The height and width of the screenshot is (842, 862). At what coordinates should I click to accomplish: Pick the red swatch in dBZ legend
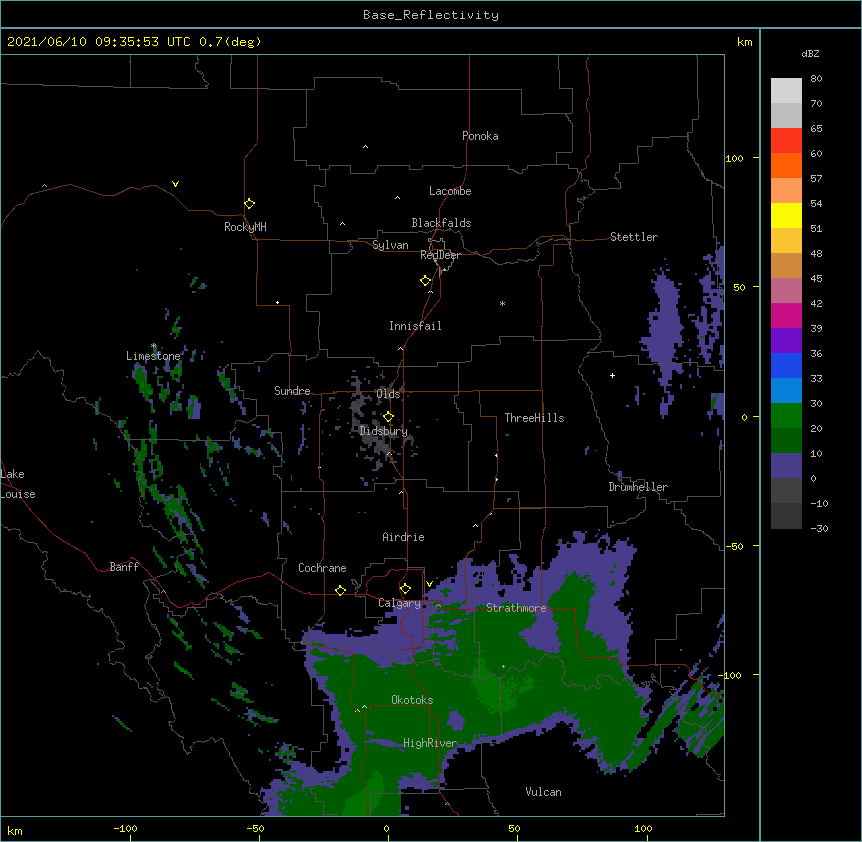pyautogui.click(x=786, y=140)
